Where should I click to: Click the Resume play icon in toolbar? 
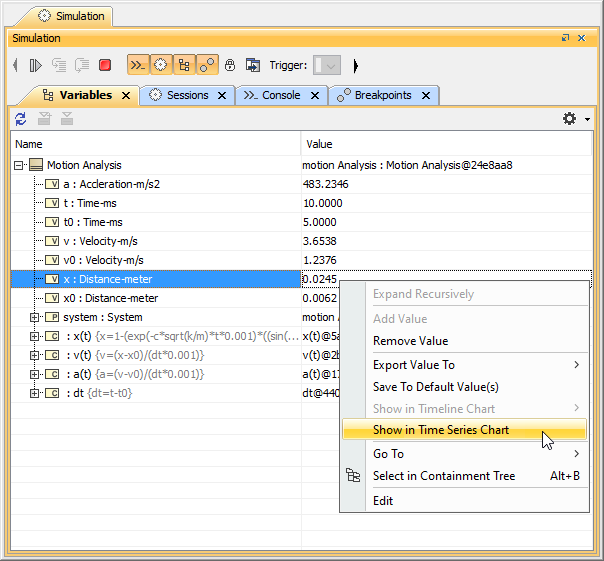click(x=35, y=65)
